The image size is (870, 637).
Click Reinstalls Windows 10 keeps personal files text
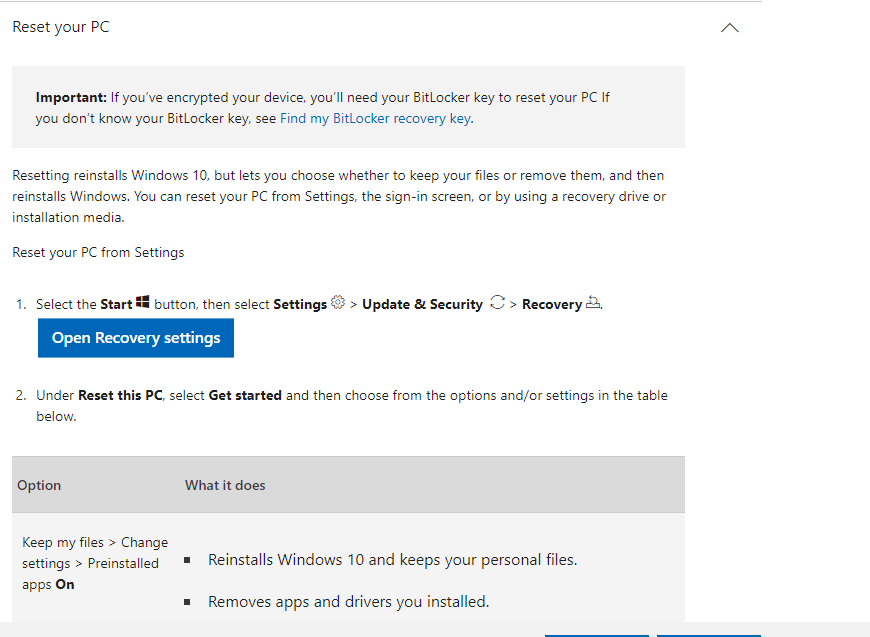[x=393, y=560]
